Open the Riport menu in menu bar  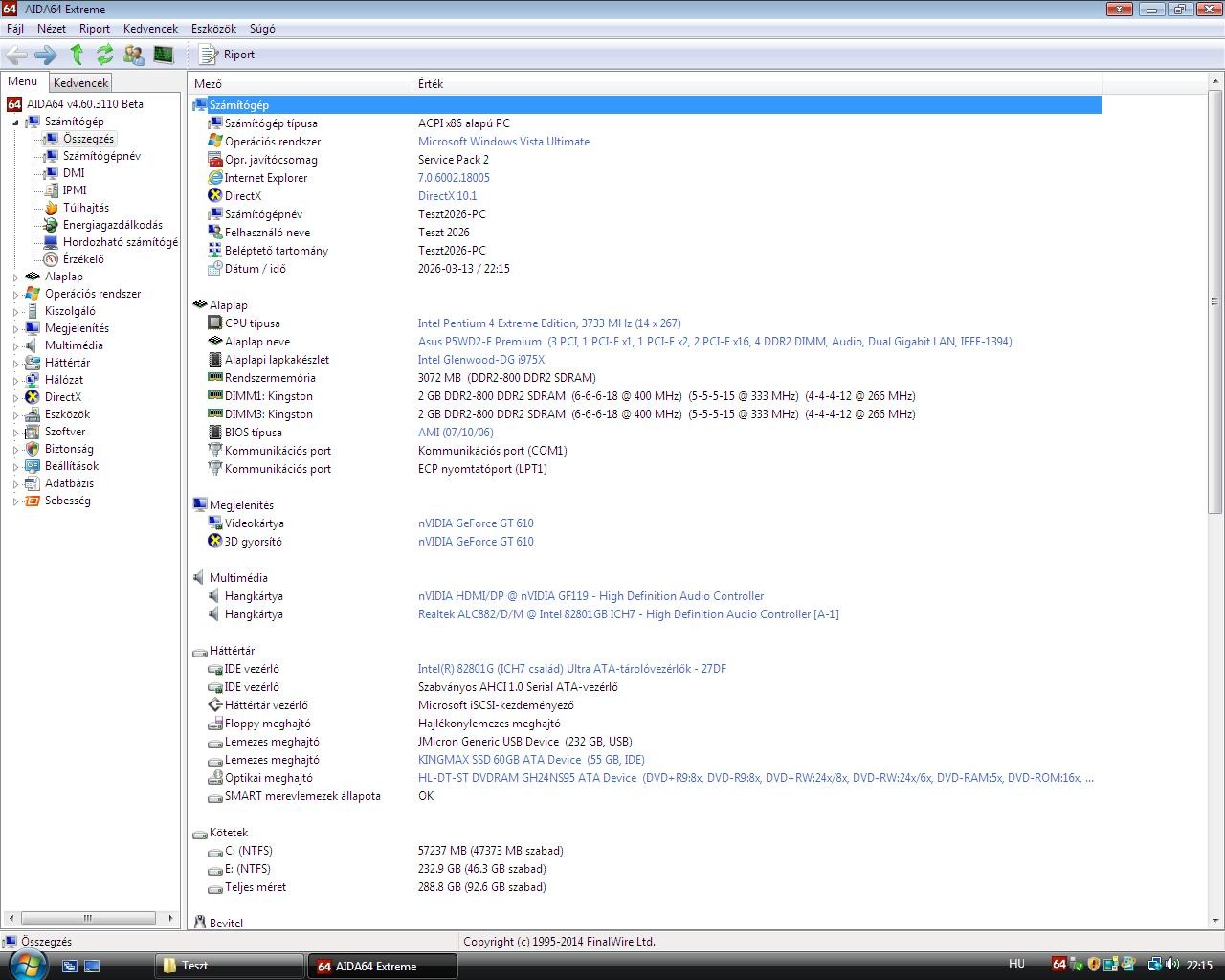tap(95, 29)
